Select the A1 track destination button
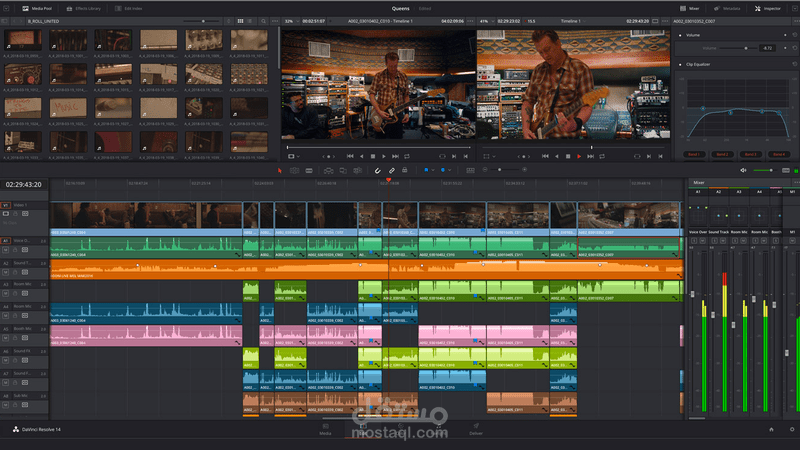 pos(6,240)
